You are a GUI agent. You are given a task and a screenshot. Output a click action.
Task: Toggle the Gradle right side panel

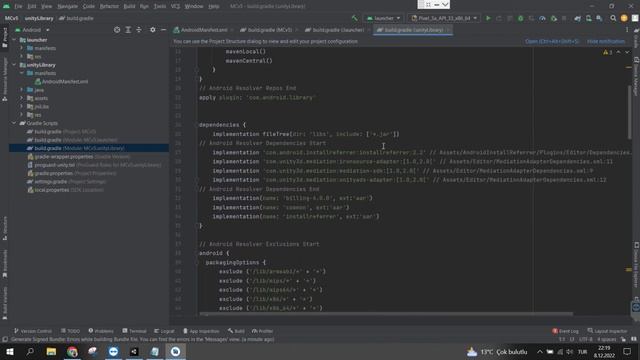636,39
